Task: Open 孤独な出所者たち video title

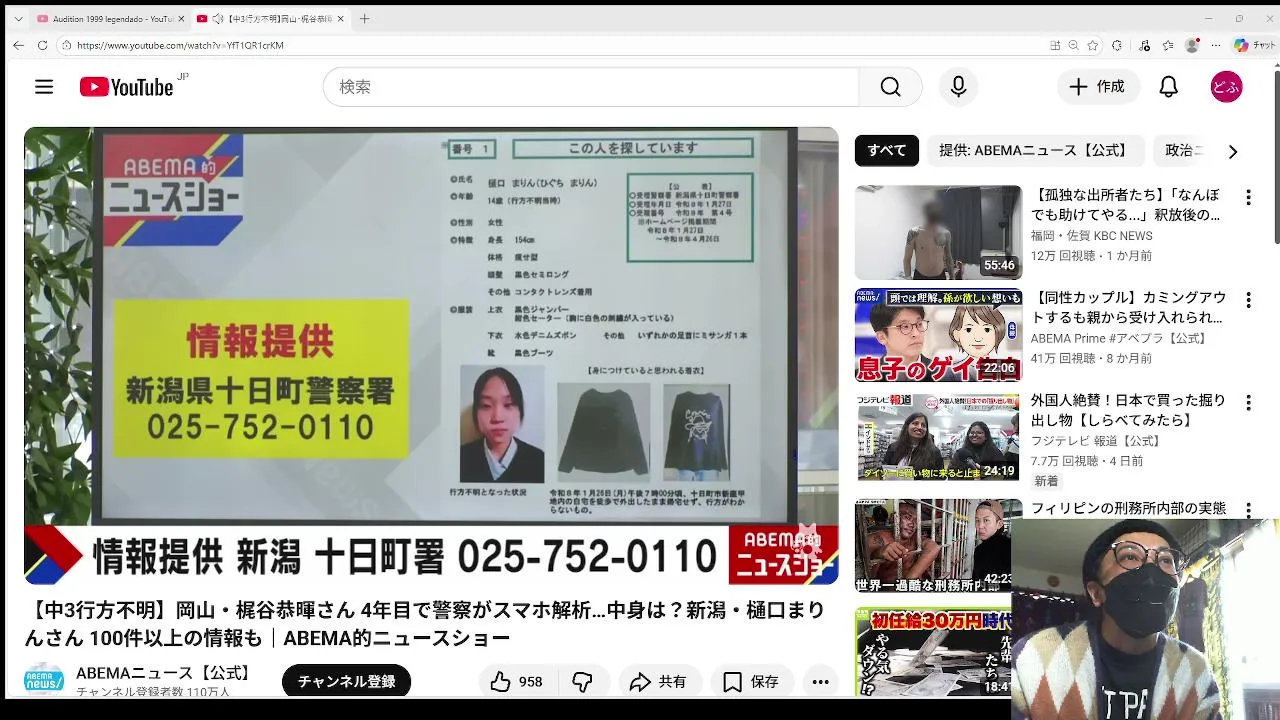Action: [1127, 205]
